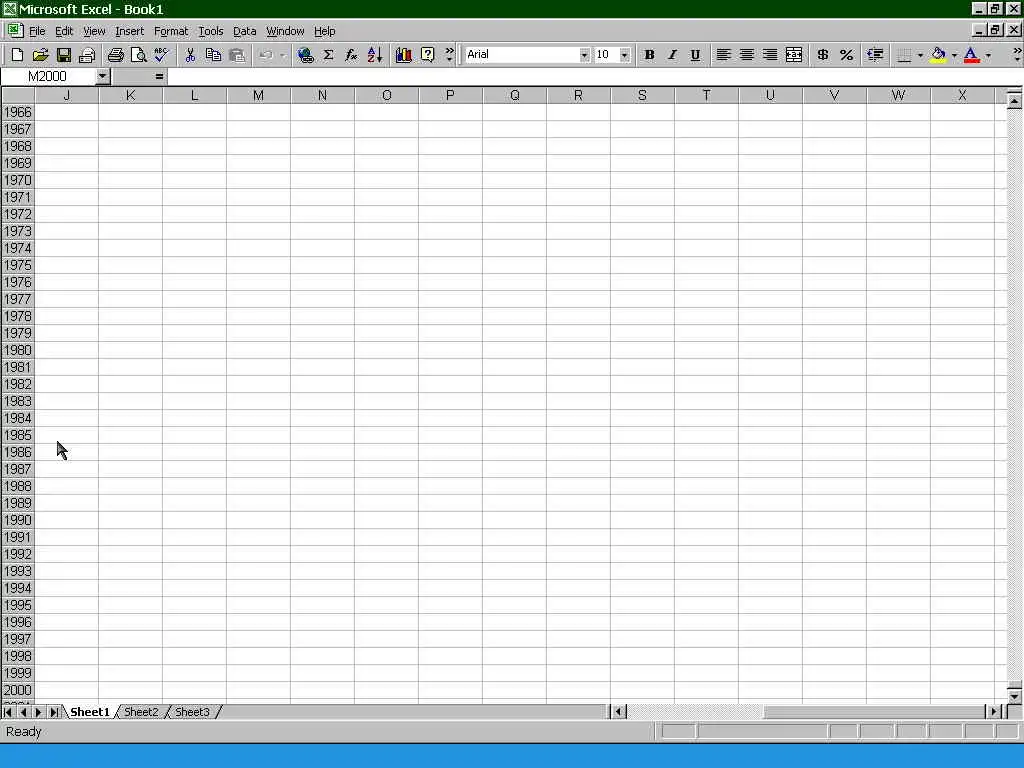The image size is (1024, 768).
Task: Select column M by its header
Action: click(x=259, y=95)
